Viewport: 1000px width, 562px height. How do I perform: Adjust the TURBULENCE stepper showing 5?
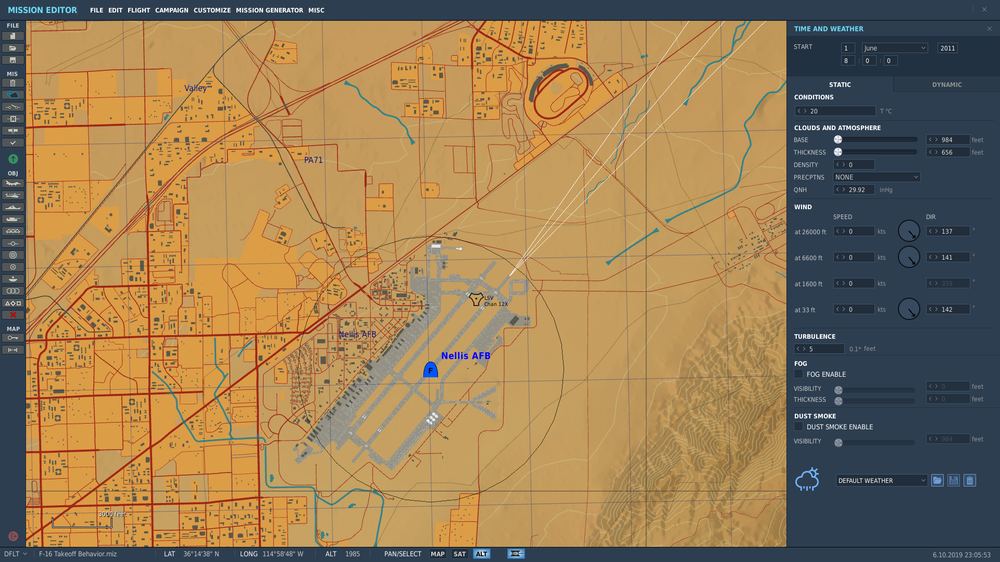819,349
